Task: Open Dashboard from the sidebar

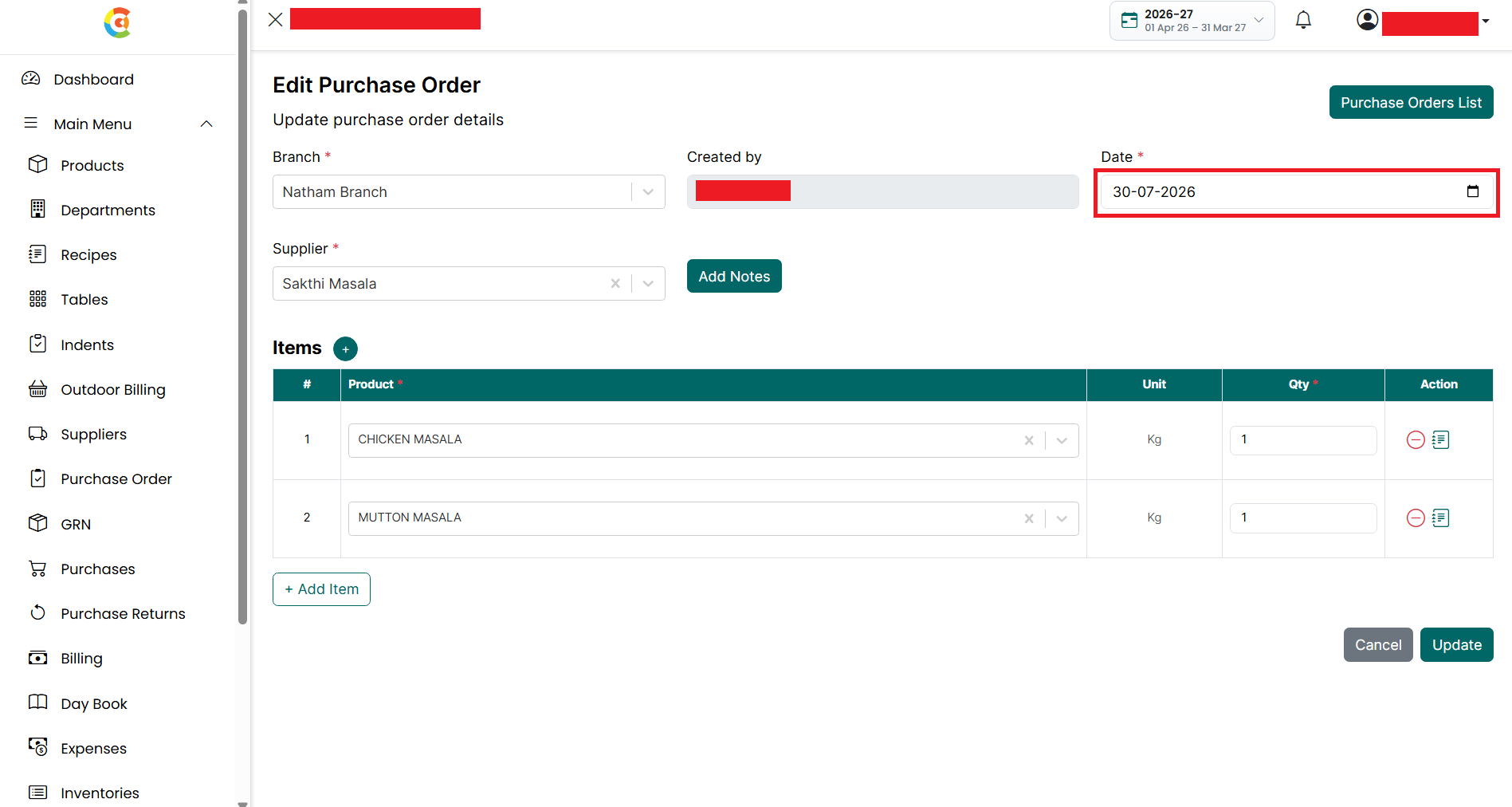Action: click(93, 79)
